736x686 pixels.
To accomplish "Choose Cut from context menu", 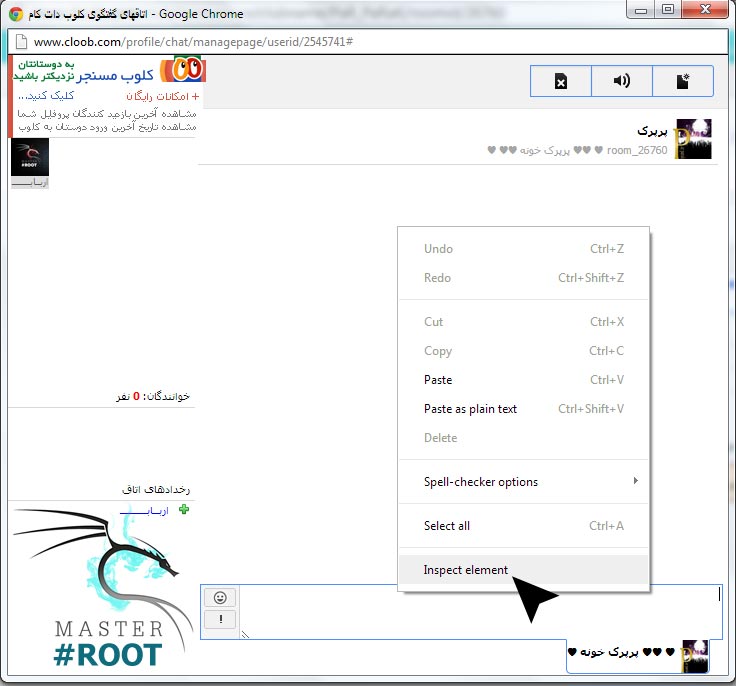I will (x=523, y=322).
